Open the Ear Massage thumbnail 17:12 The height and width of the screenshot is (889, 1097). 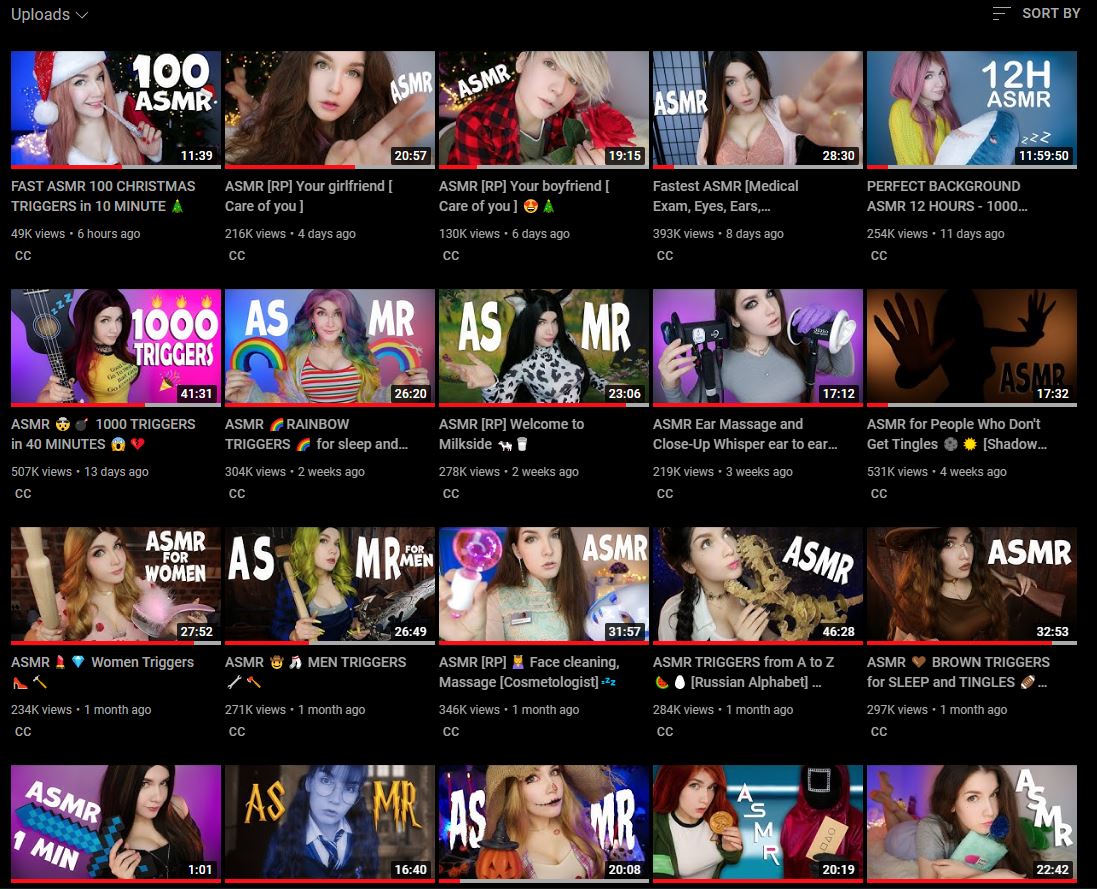758,347
